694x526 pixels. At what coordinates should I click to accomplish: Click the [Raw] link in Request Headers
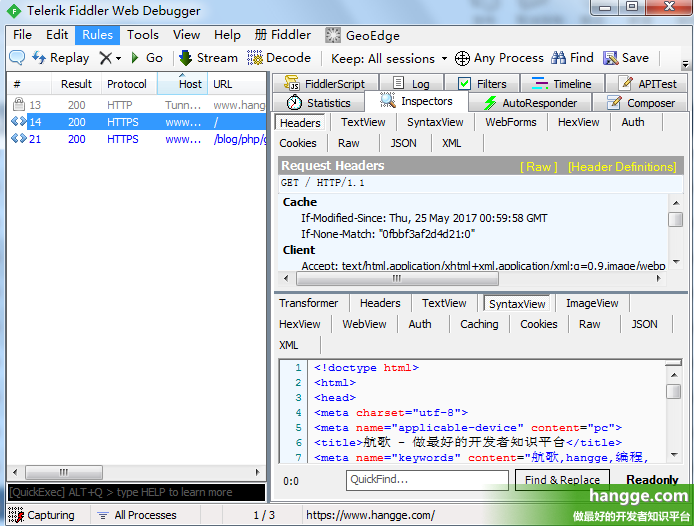click(538, 167)
